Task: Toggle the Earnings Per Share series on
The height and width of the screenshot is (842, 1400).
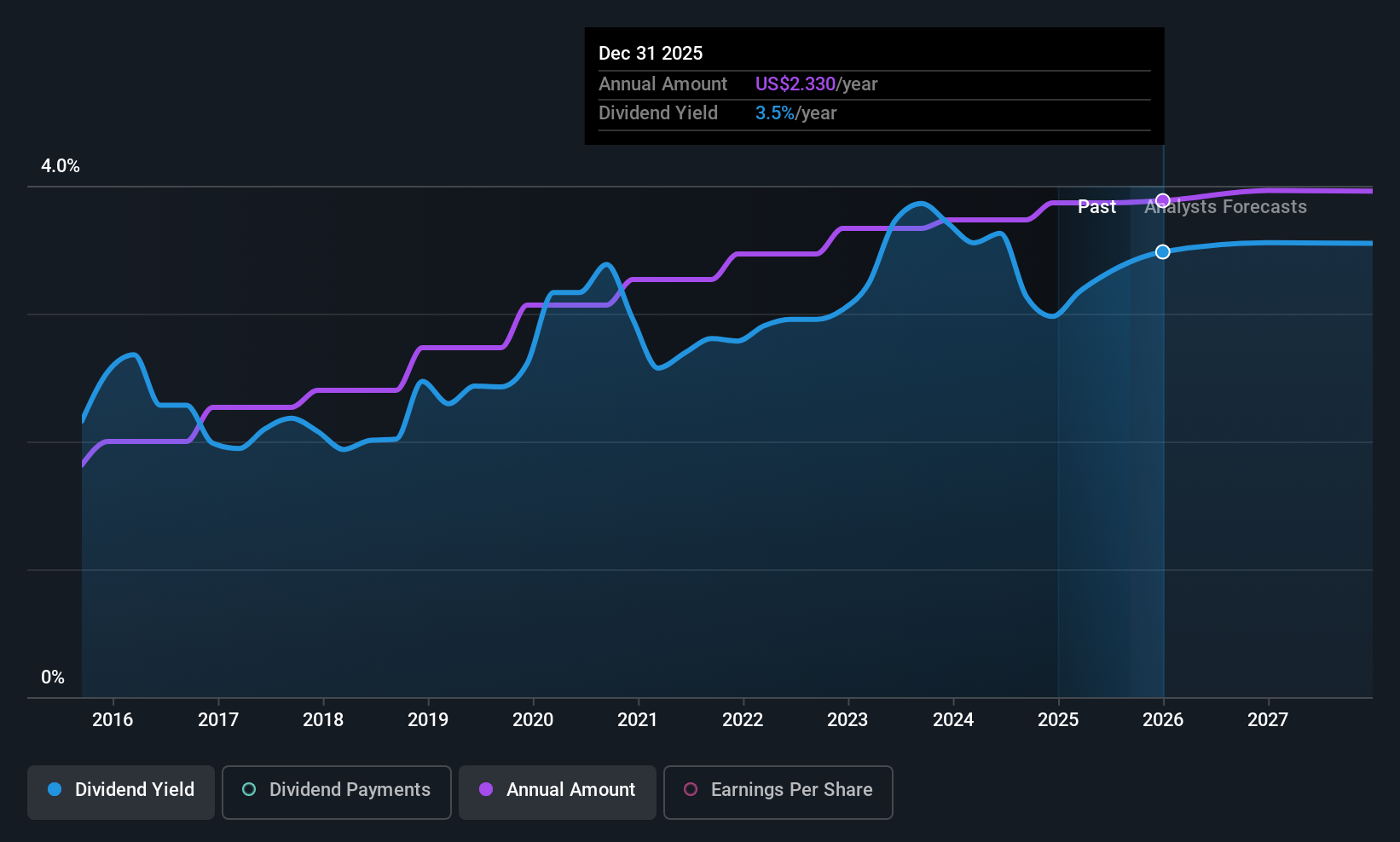Action: [x=777, y=792]
